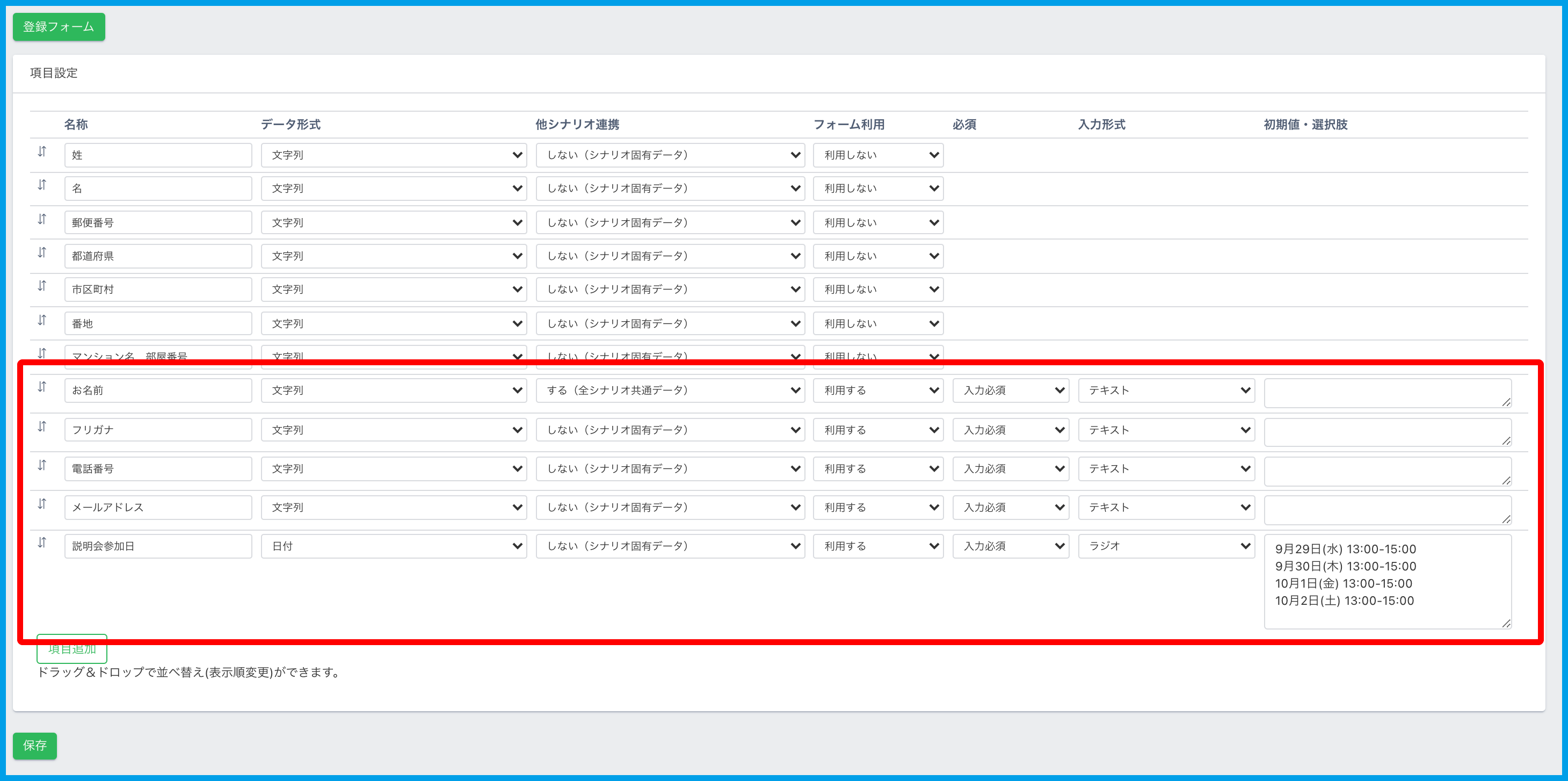Click the reorder icon for 説明会参加日 row
Viewport: 1568px width, 781px height.
[x=42, y=543]
